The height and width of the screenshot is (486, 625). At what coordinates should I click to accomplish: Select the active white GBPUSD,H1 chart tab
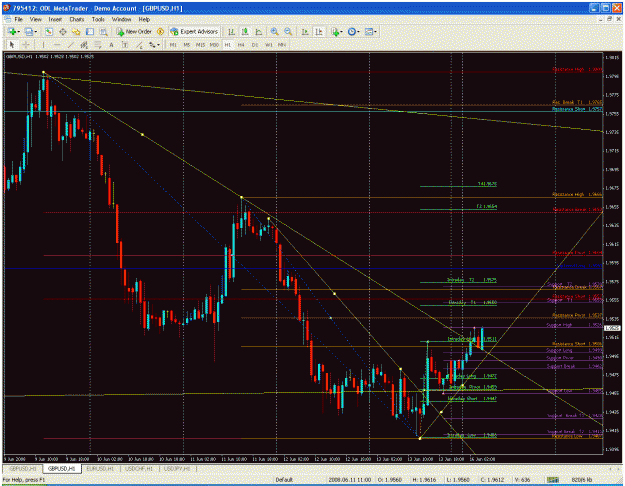62,468
